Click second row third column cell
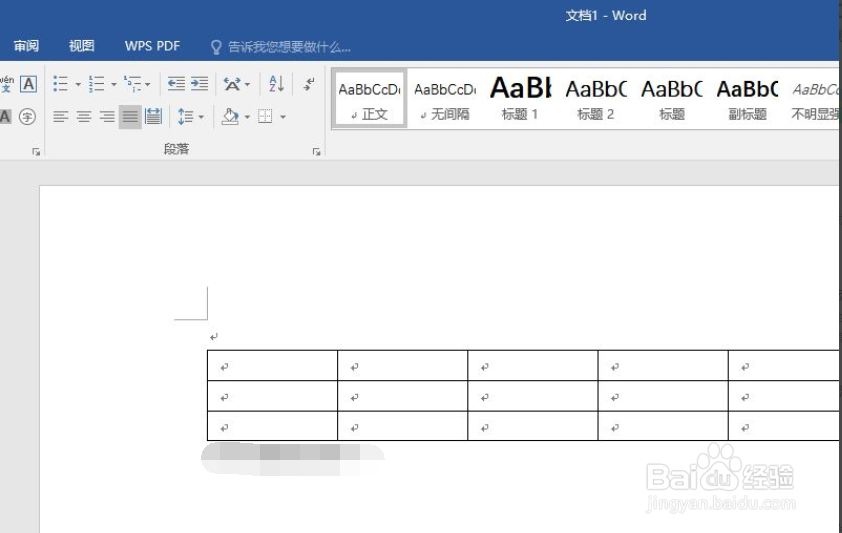 tap(533, 397)
